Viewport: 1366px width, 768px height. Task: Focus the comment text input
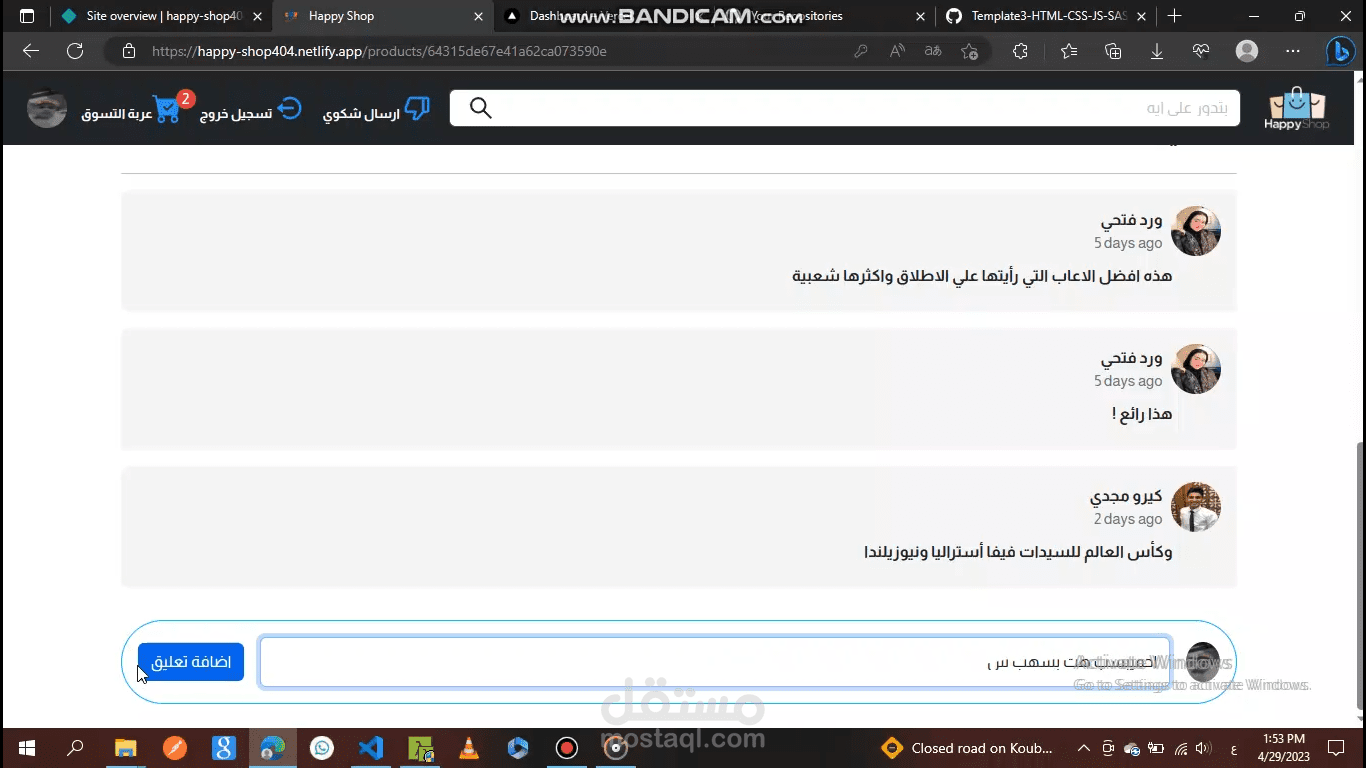tap(715, 662)
